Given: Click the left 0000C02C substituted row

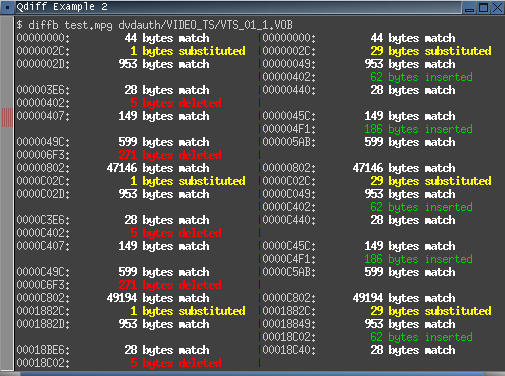Looking at the screenshot, I should (x=131, y=181).
